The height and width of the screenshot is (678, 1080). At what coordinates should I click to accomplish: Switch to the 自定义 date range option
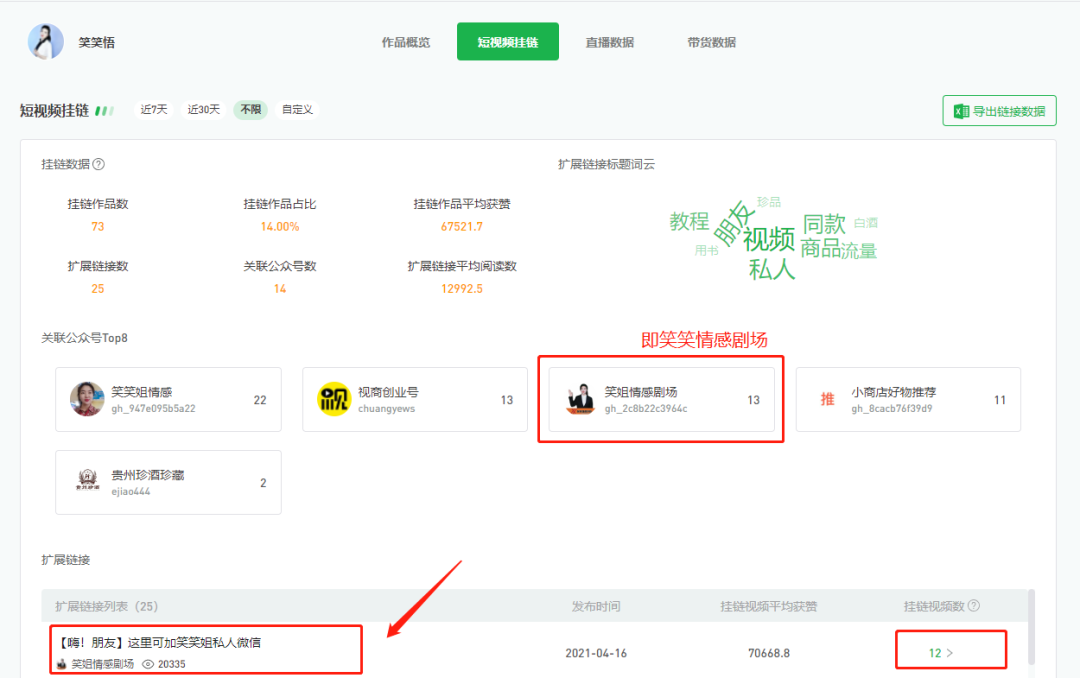tap(297, 110)
